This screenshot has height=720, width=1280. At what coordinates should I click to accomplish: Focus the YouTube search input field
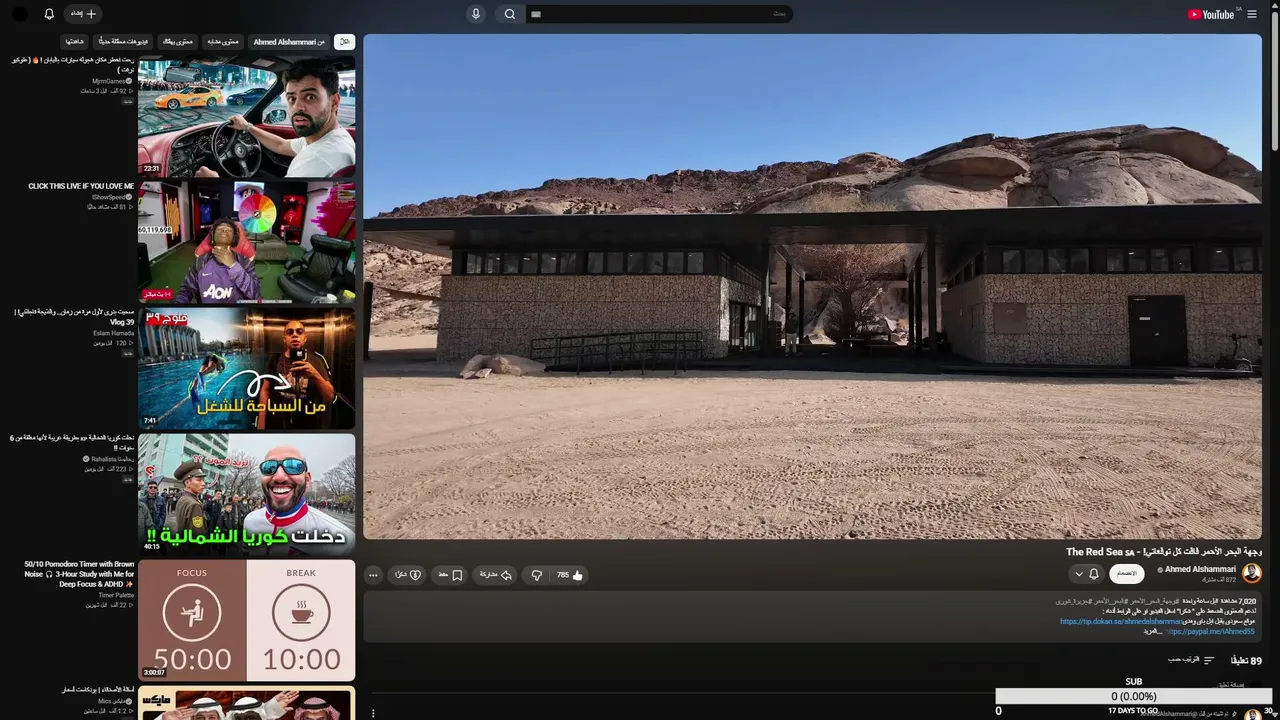tap(659, 14)
